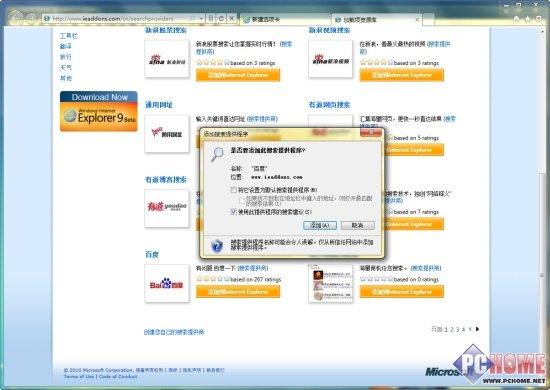Open the 通用网址 heading link

click(159, 105)
